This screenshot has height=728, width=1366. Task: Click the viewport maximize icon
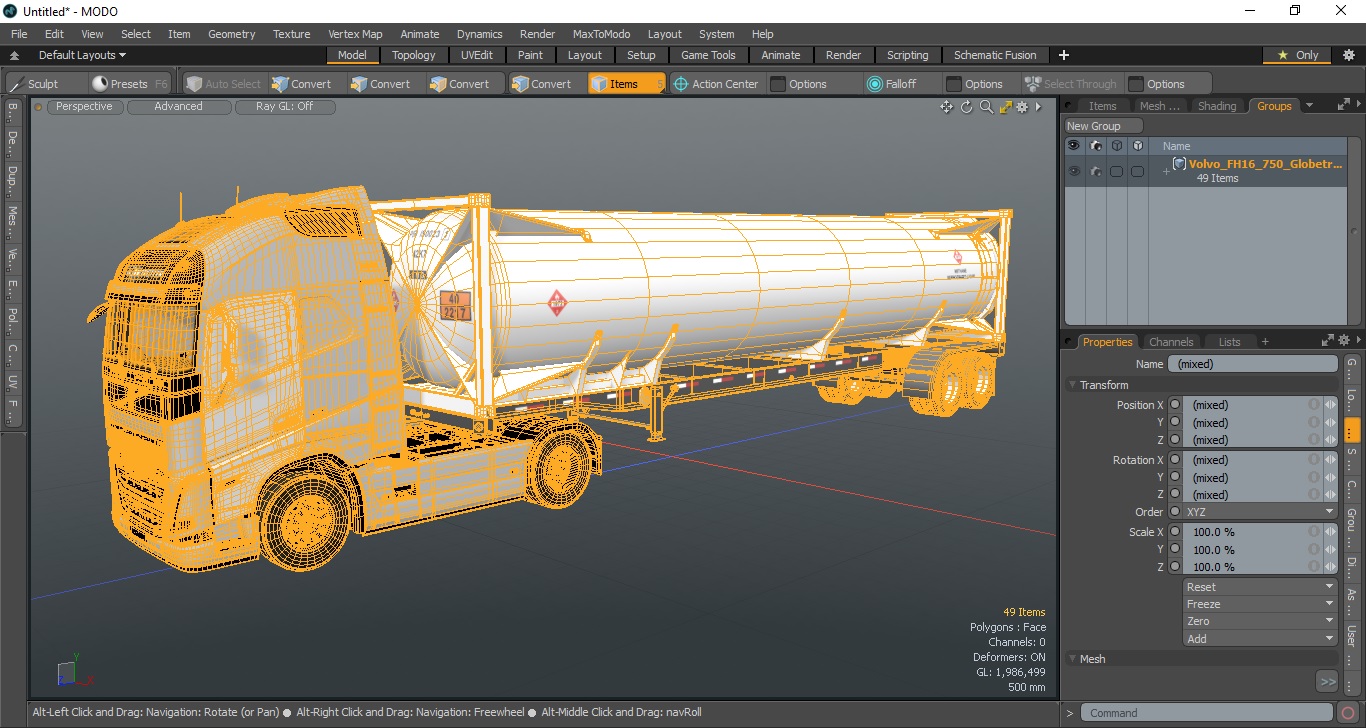(x=1005, y=107)
